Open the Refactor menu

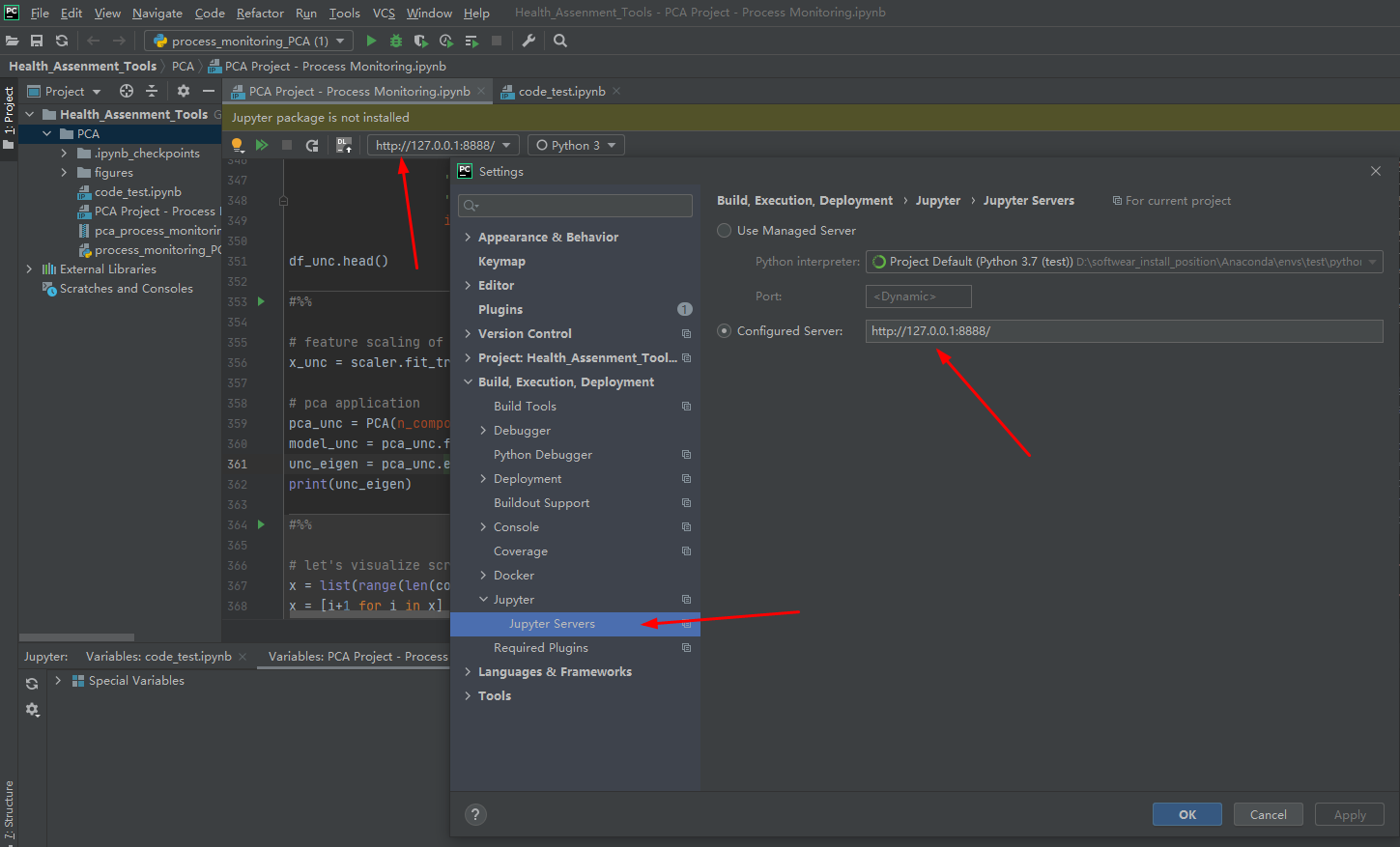pyautogui.click(x=260, y=13)
